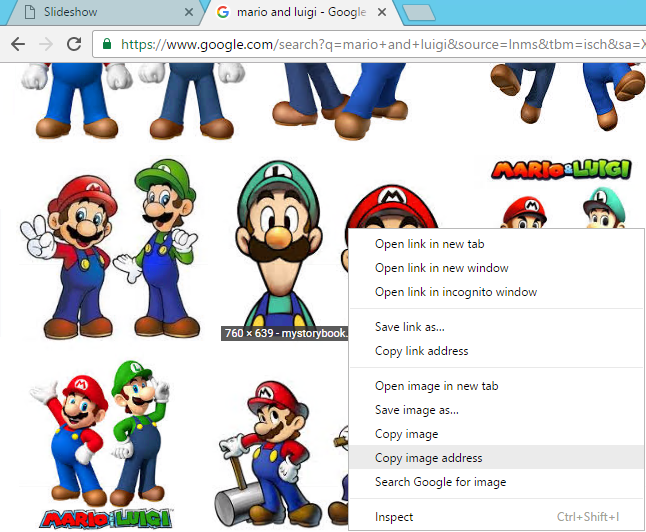The image size is (646, 532).
Task: Select the Copy image menu entry
Action: pyautogui.click(x=496, y=434)
